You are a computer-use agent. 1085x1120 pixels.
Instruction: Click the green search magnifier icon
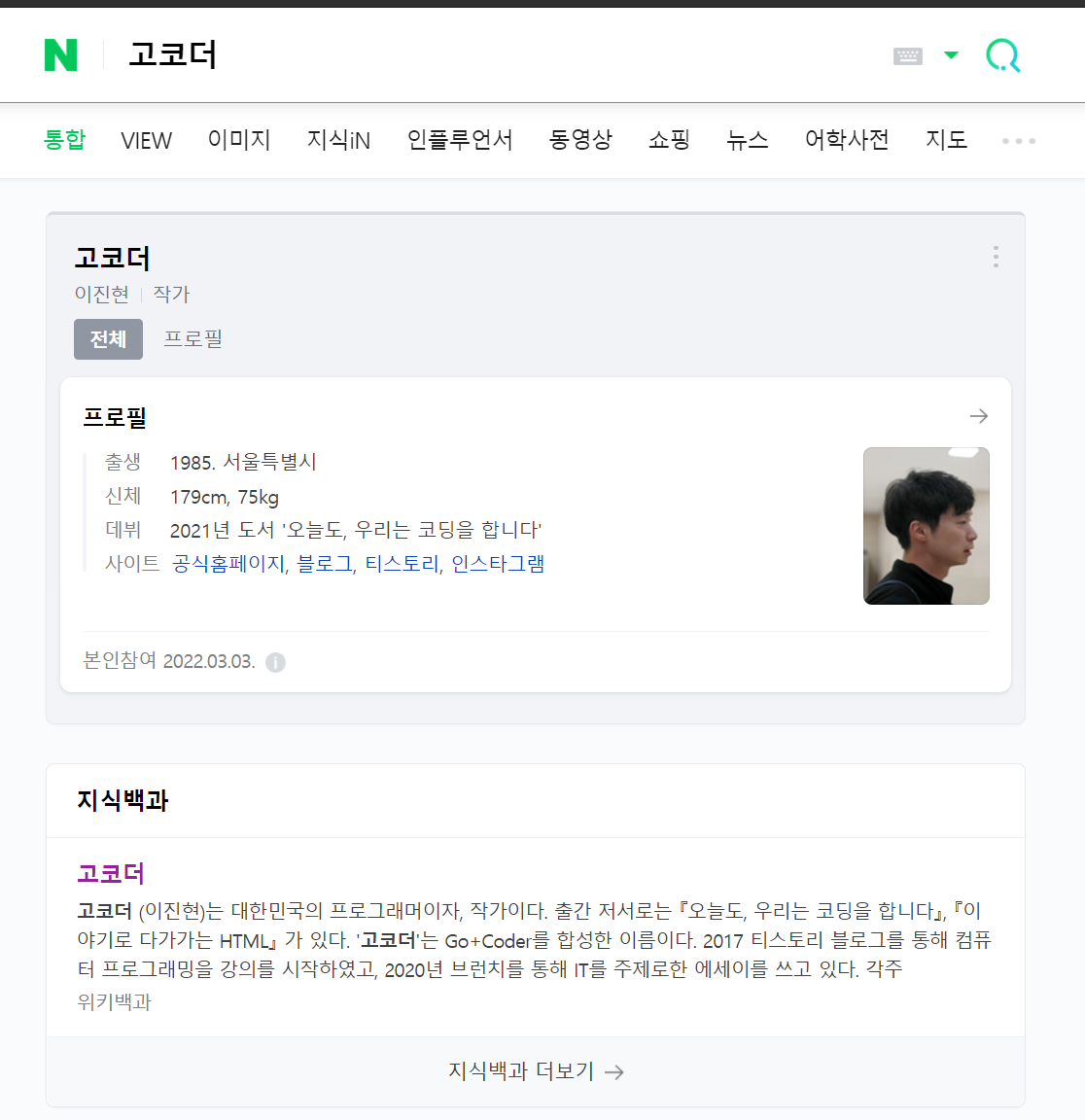(x=1003, y=55)
